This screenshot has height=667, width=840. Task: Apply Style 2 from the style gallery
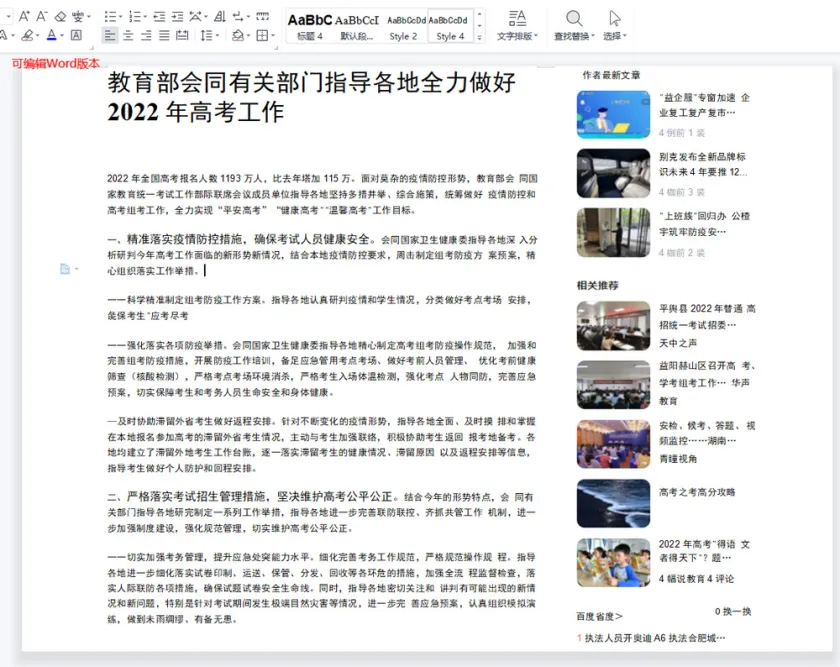point(401,24)
